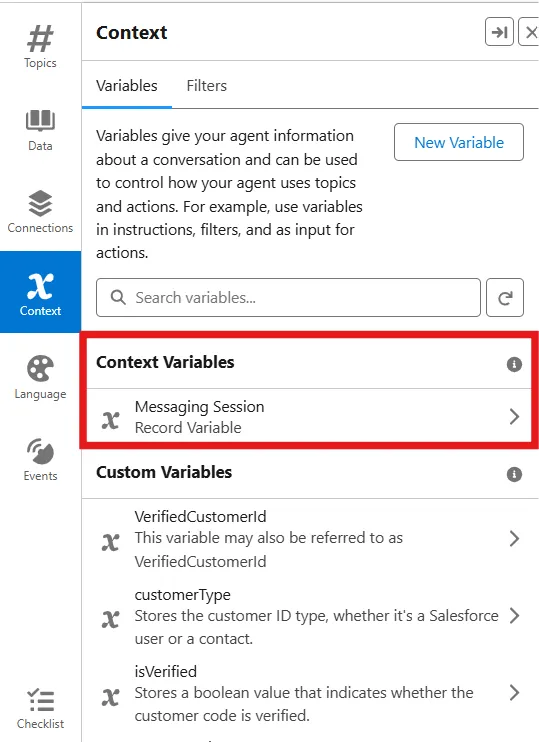Select the Context sidebar icon

click(x=40, y=292)
